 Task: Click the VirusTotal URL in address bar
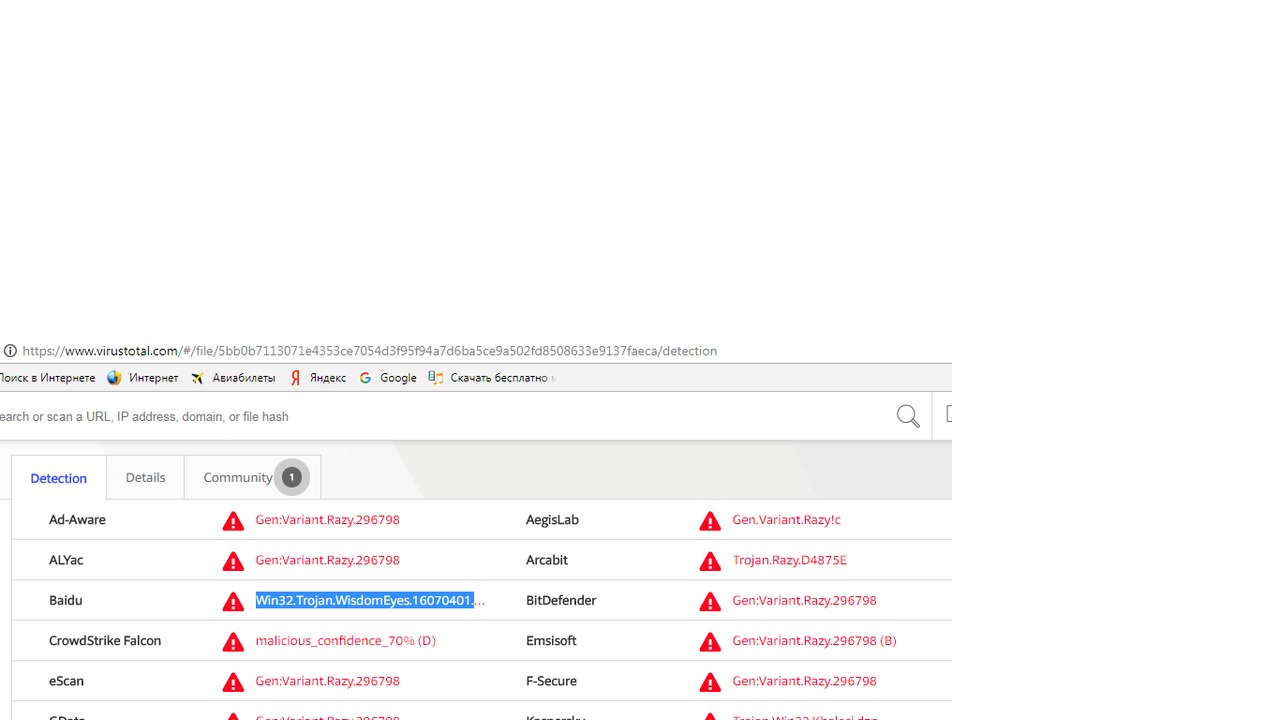(370, 351)
